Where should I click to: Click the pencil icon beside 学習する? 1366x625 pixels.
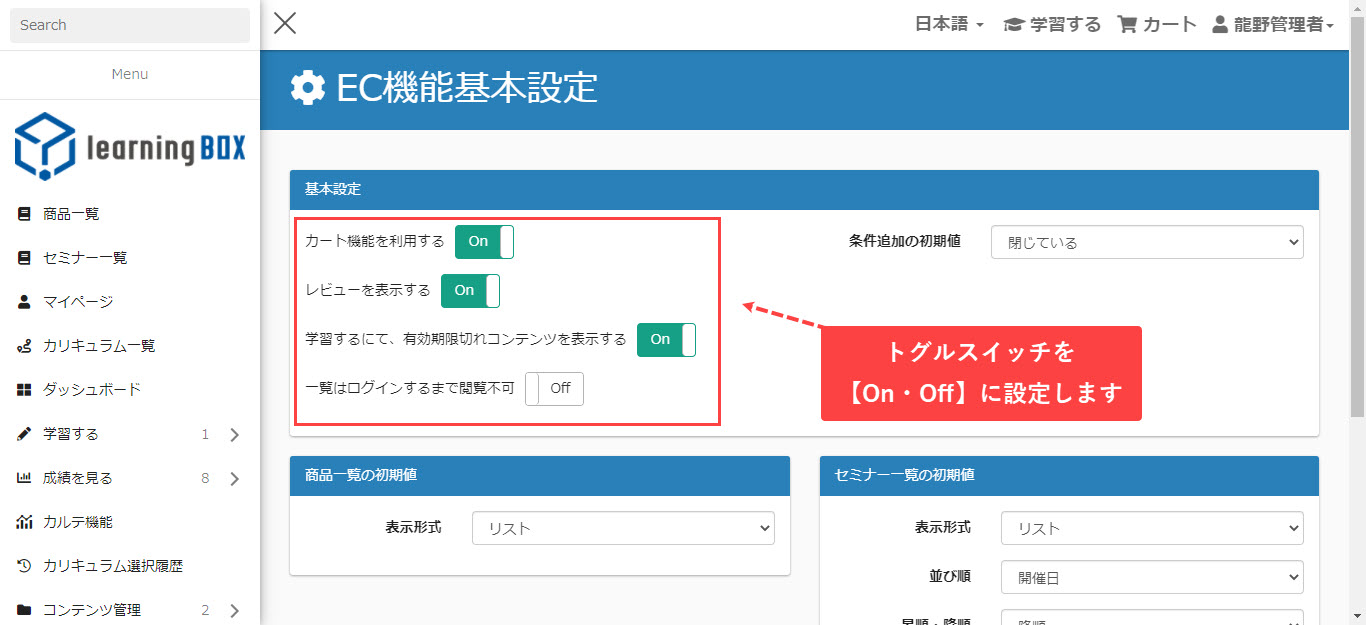pyautogui.click(x=25, y=434)
